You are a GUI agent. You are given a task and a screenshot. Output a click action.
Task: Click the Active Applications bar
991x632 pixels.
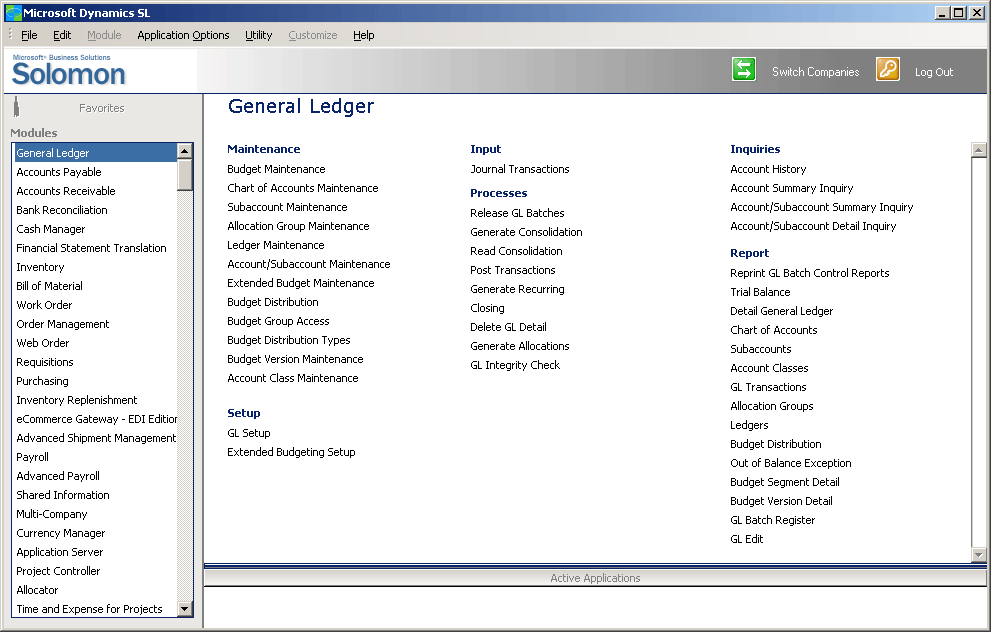tap(595, 578)
